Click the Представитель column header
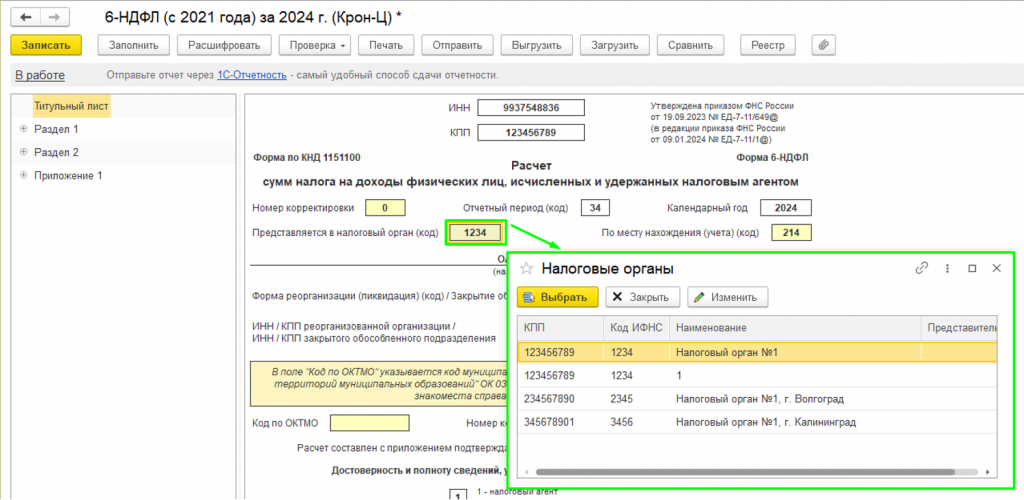This screenshot has height=500, width=1024. [960, 328]
